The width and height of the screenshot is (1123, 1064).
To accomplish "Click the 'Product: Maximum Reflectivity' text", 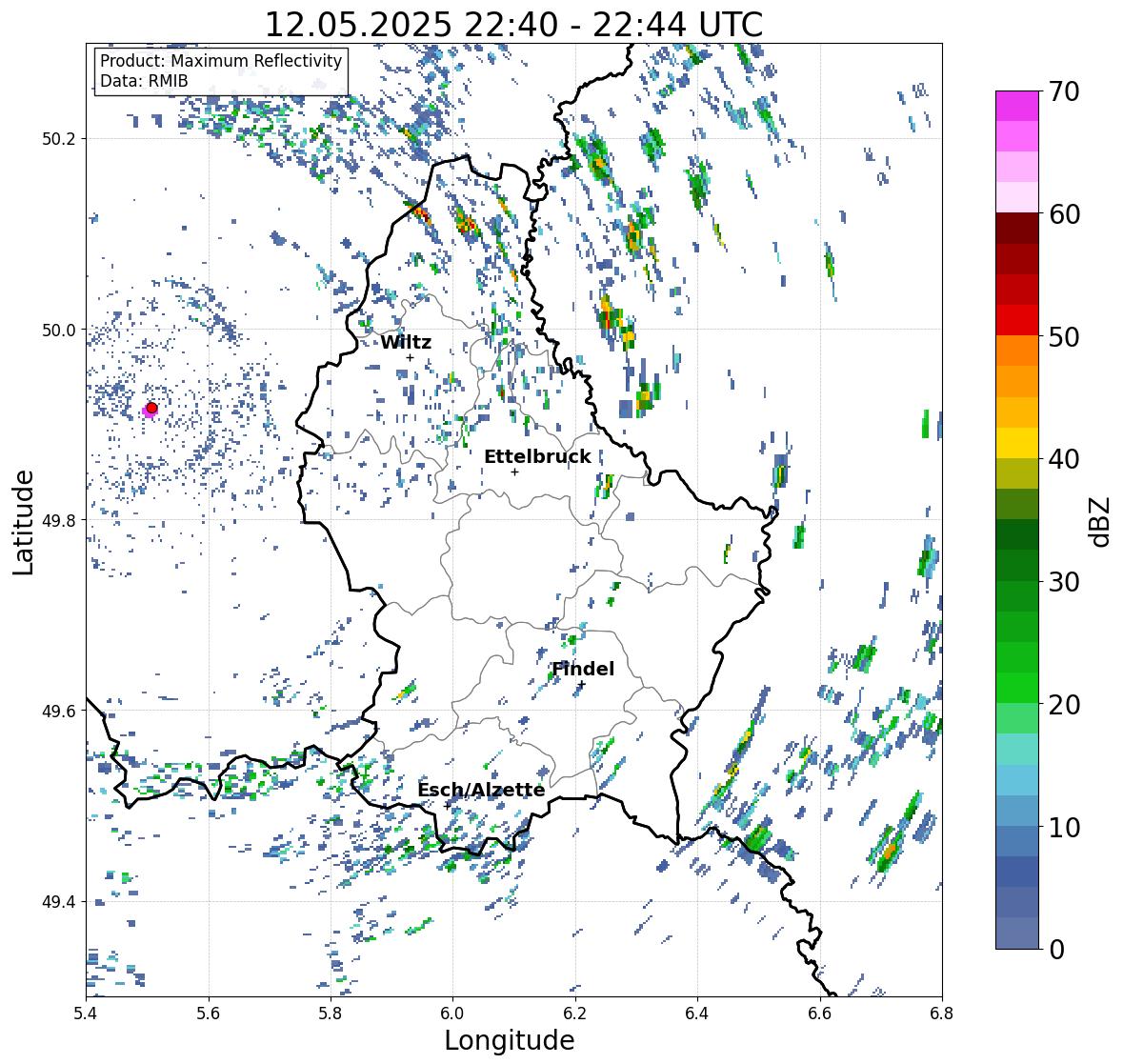I will click(x=221, y=61).
